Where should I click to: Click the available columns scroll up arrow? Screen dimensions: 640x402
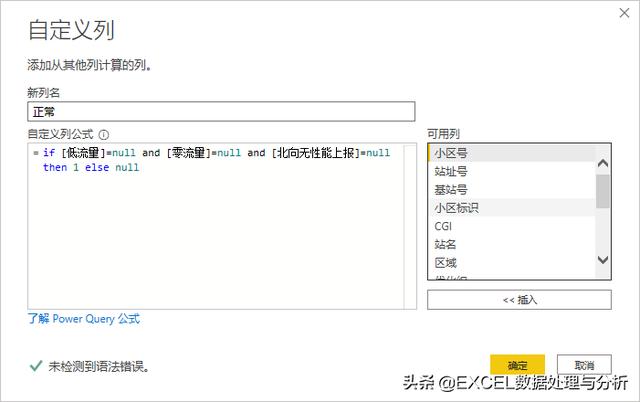tap(603, 163)
